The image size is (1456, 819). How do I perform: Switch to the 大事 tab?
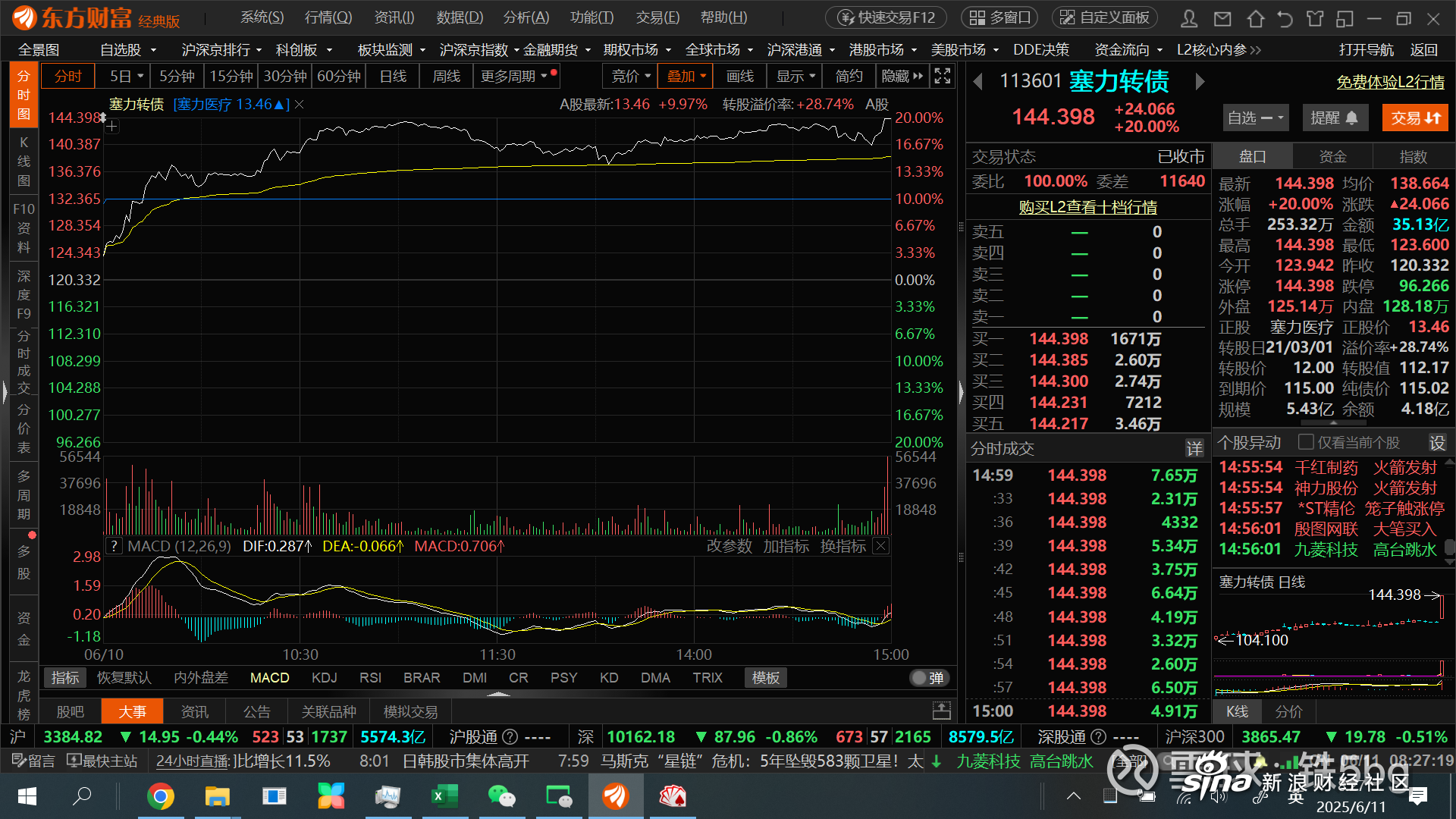tap(132, 711)
